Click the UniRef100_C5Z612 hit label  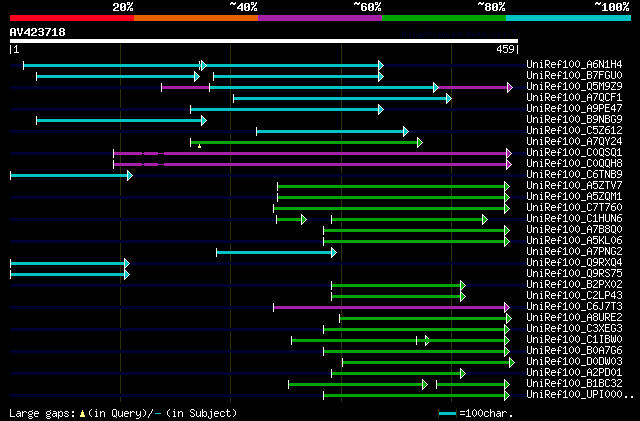574,131
